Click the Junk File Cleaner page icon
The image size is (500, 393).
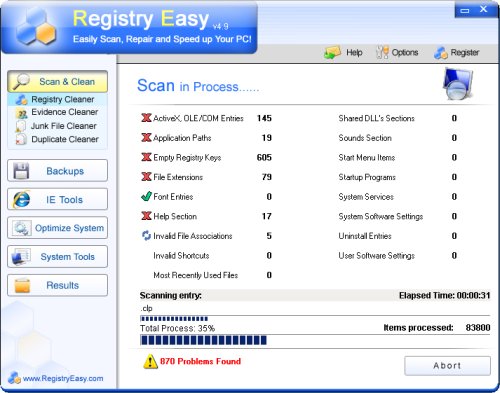pos(21,126)
